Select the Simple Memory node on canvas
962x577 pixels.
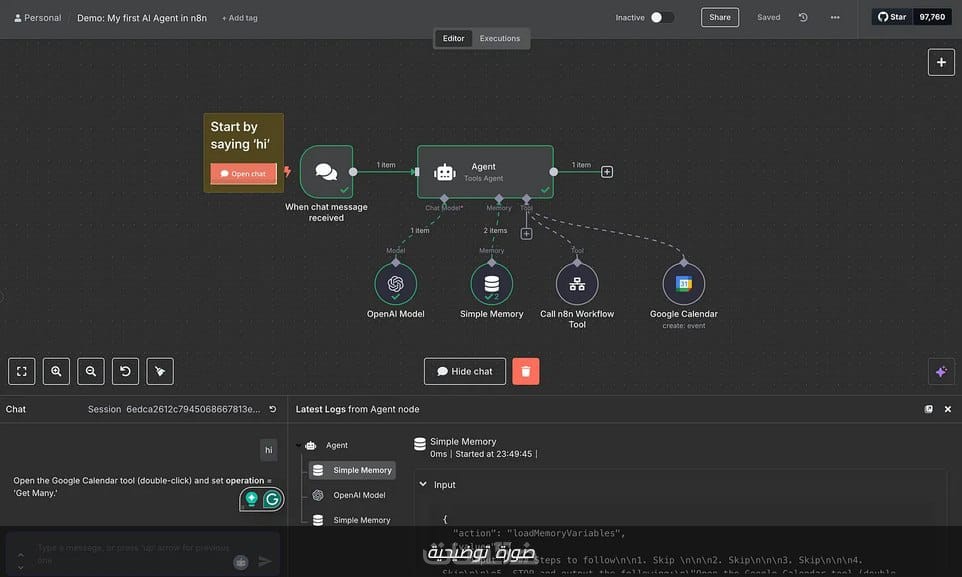pos(491,284)
